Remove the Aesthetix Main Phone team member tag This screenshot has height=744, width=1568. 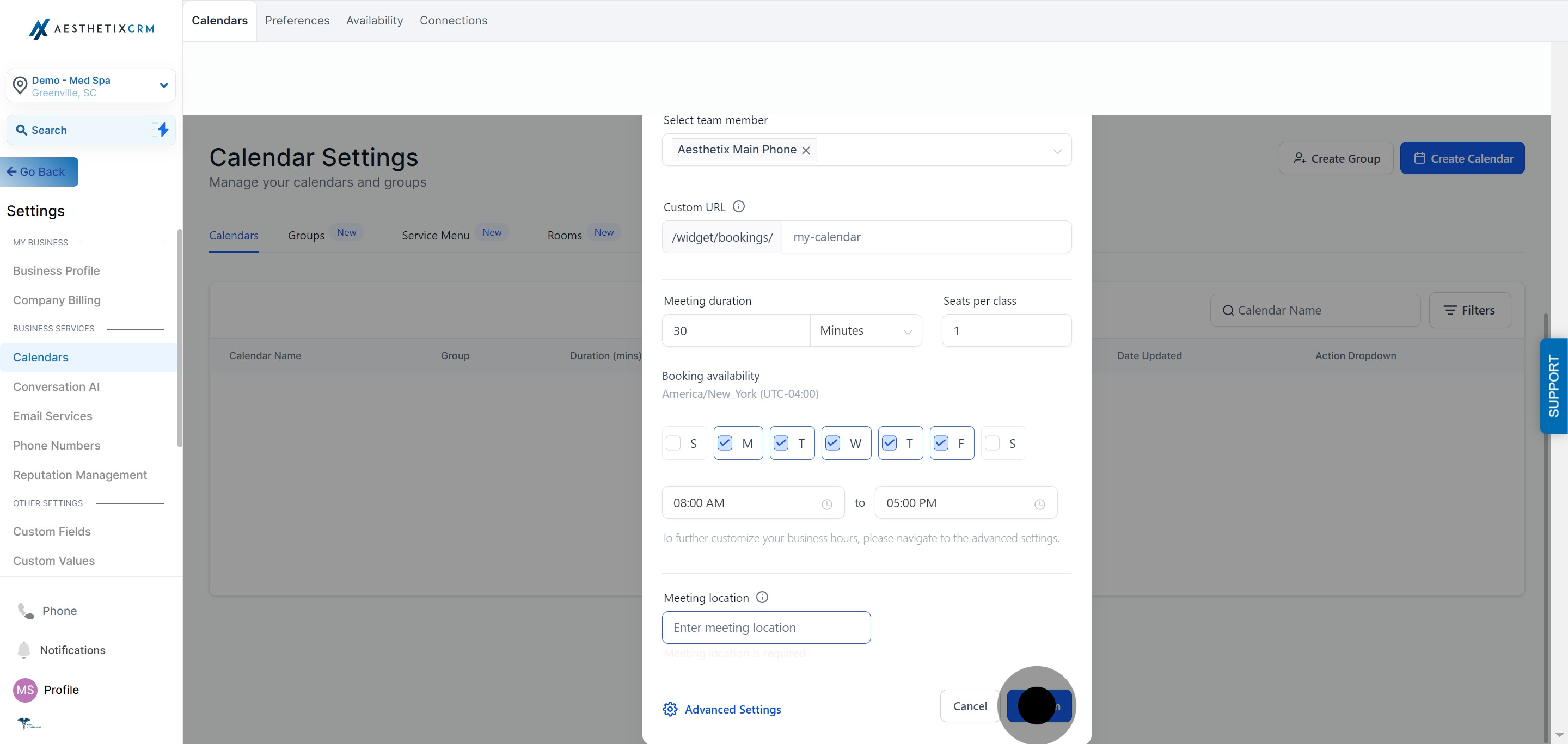coord(806,150)
